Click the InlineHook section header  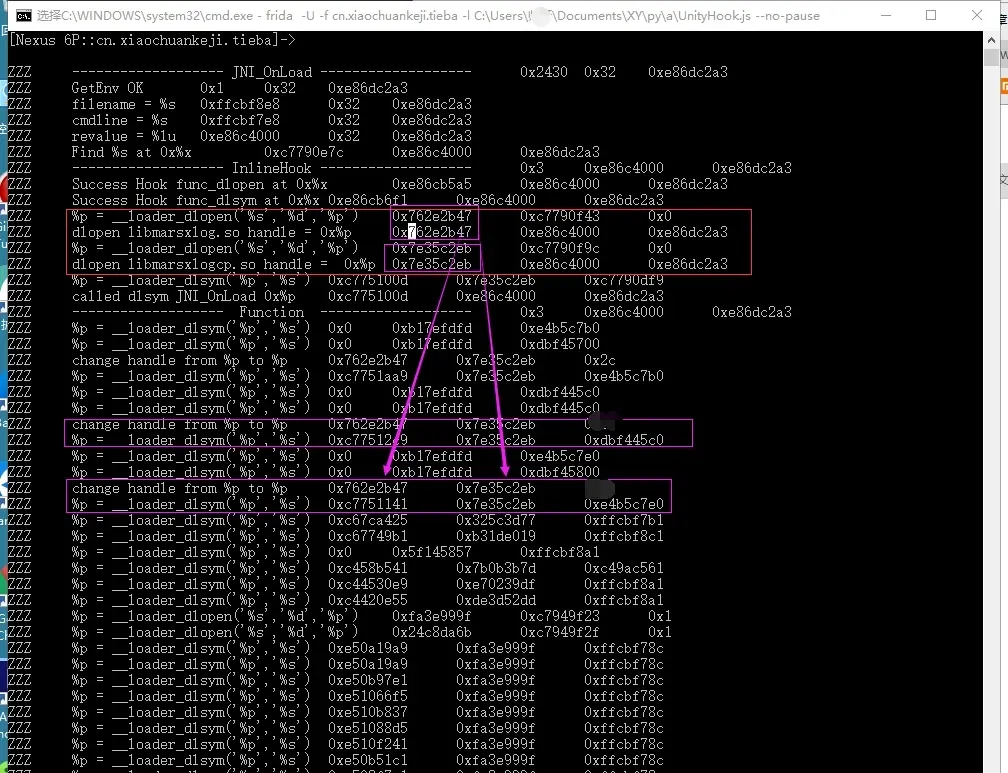click(271, 168)
